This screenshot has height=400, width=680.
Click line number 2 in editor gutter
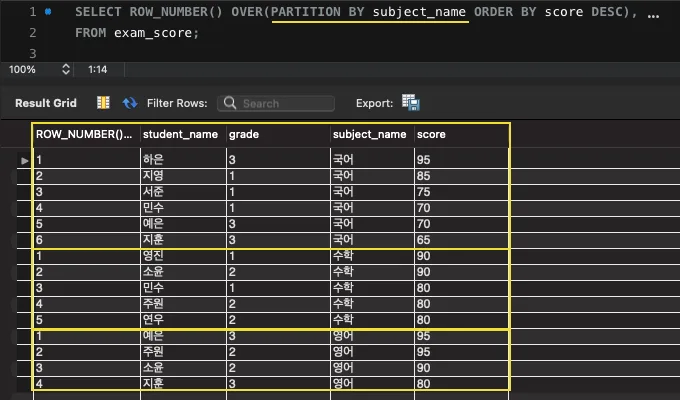33,33
